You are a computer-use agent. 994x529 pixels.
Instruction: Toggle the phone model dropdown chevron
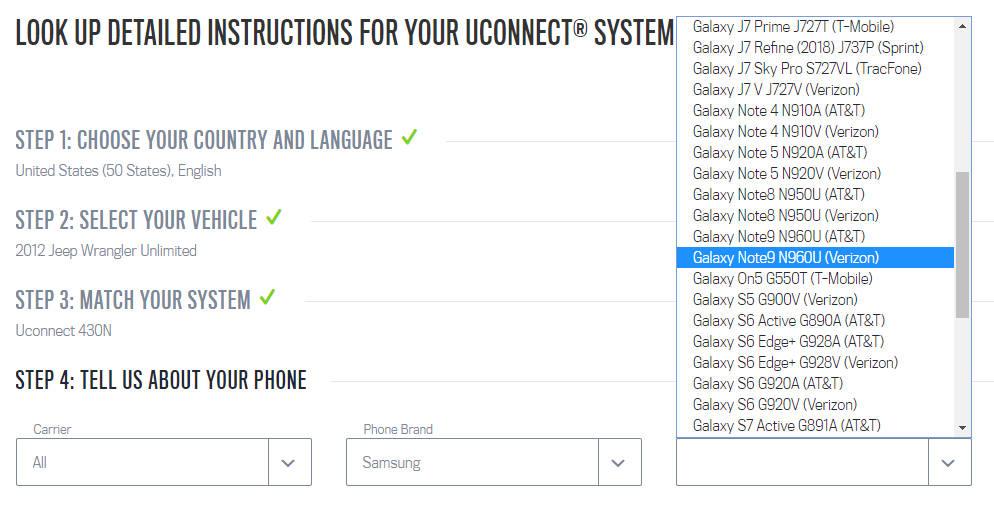(x=949, y=463)
